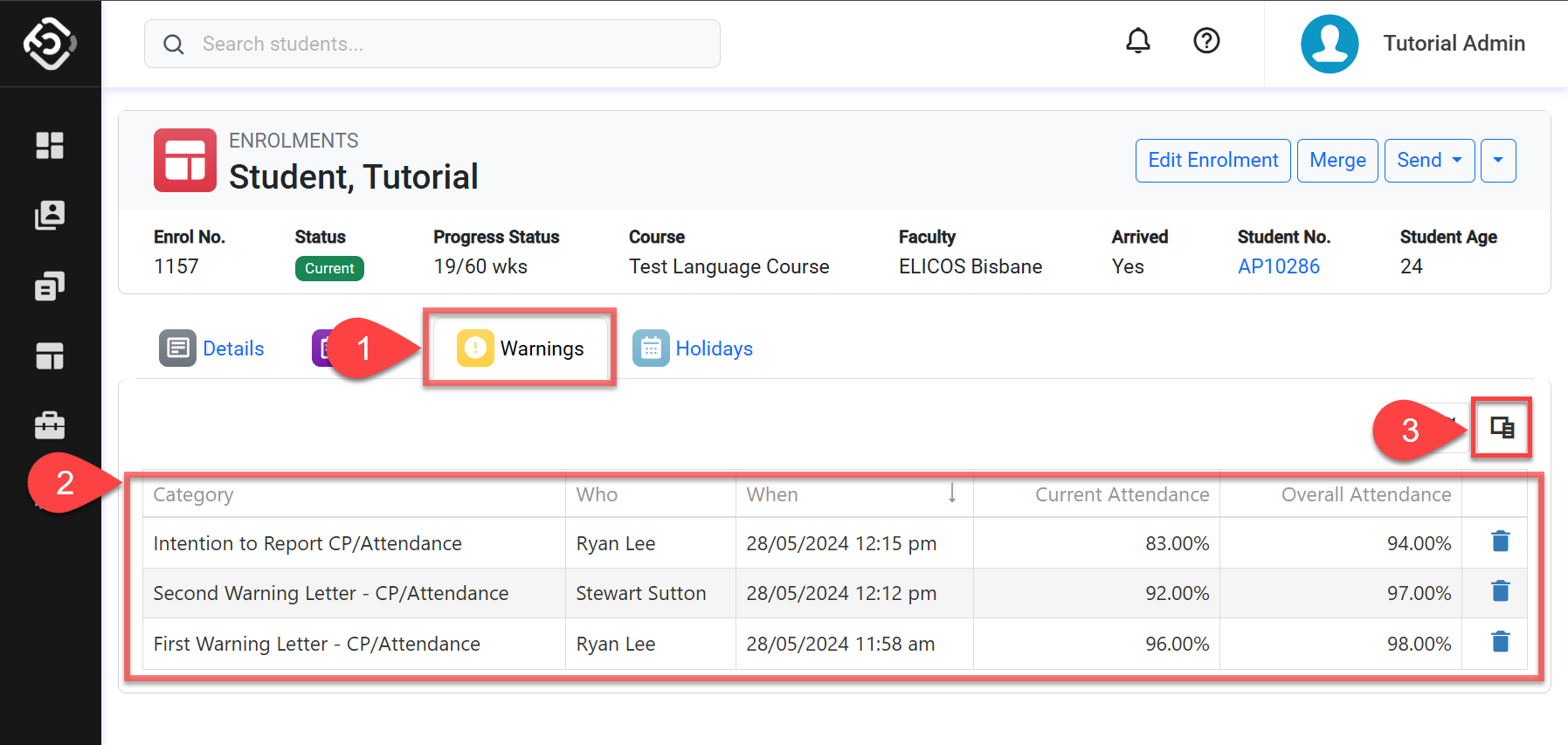The image size is (1568, 745).
Task: Click the Tutorial Admin user avatar
Action: [x=1329, y=44]
